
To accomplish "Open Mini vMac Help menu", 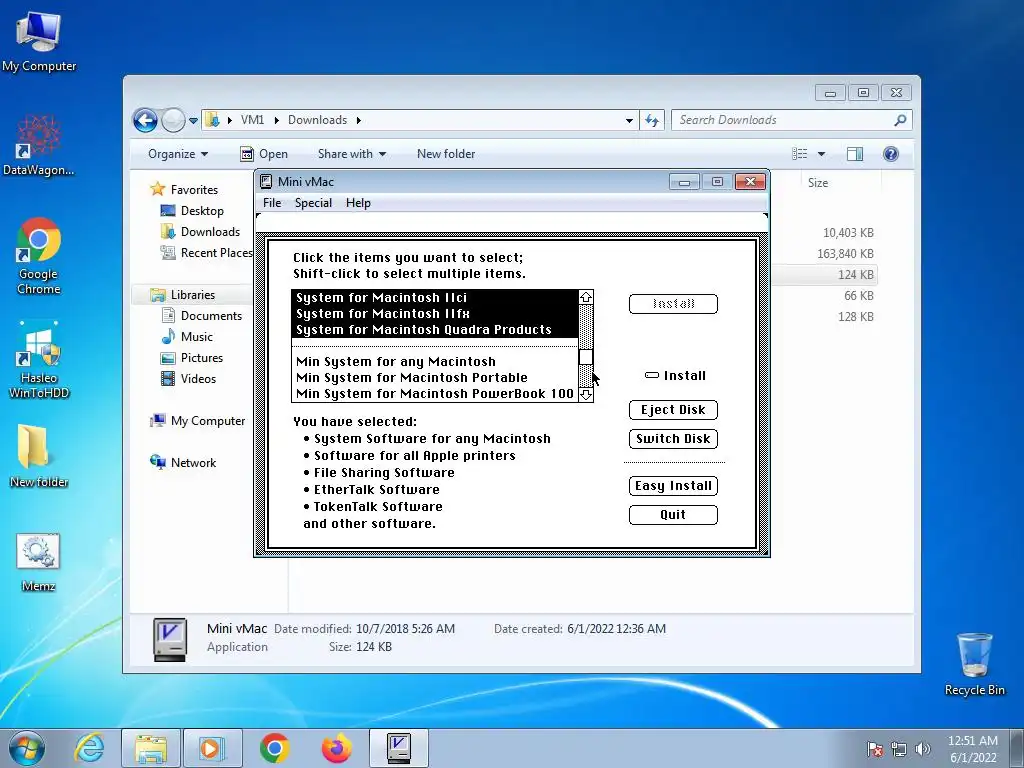I will click(358, 203).
